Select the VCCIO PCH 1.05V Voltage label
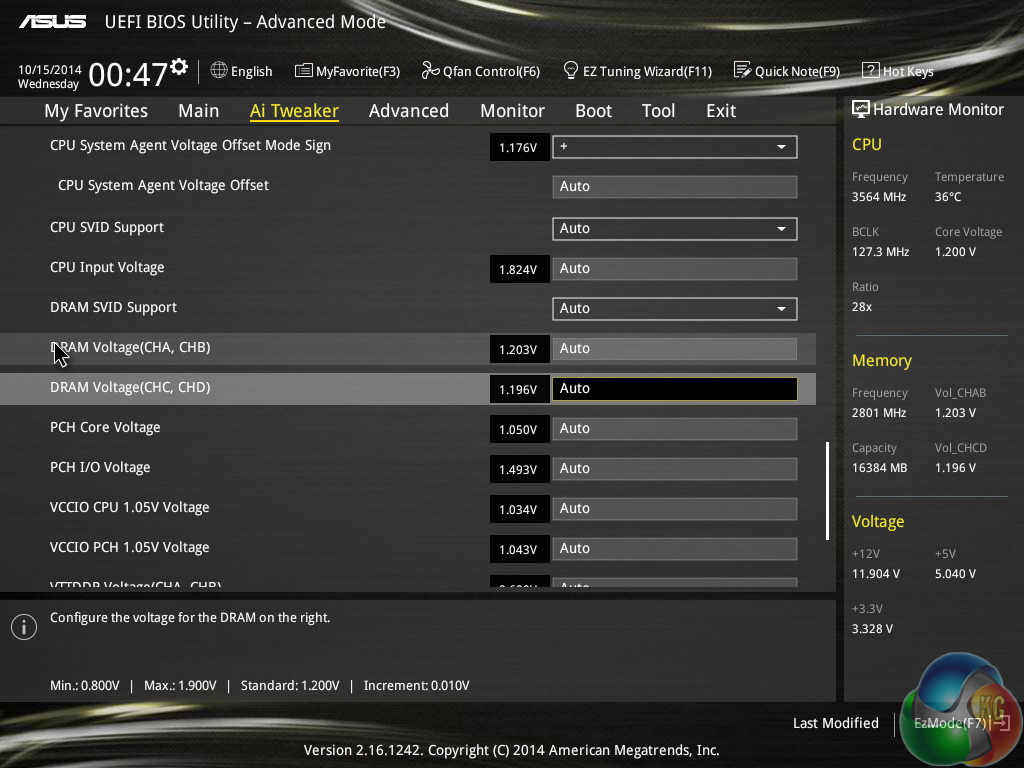Screen dimensions: 1024x768 click(129, 547)
